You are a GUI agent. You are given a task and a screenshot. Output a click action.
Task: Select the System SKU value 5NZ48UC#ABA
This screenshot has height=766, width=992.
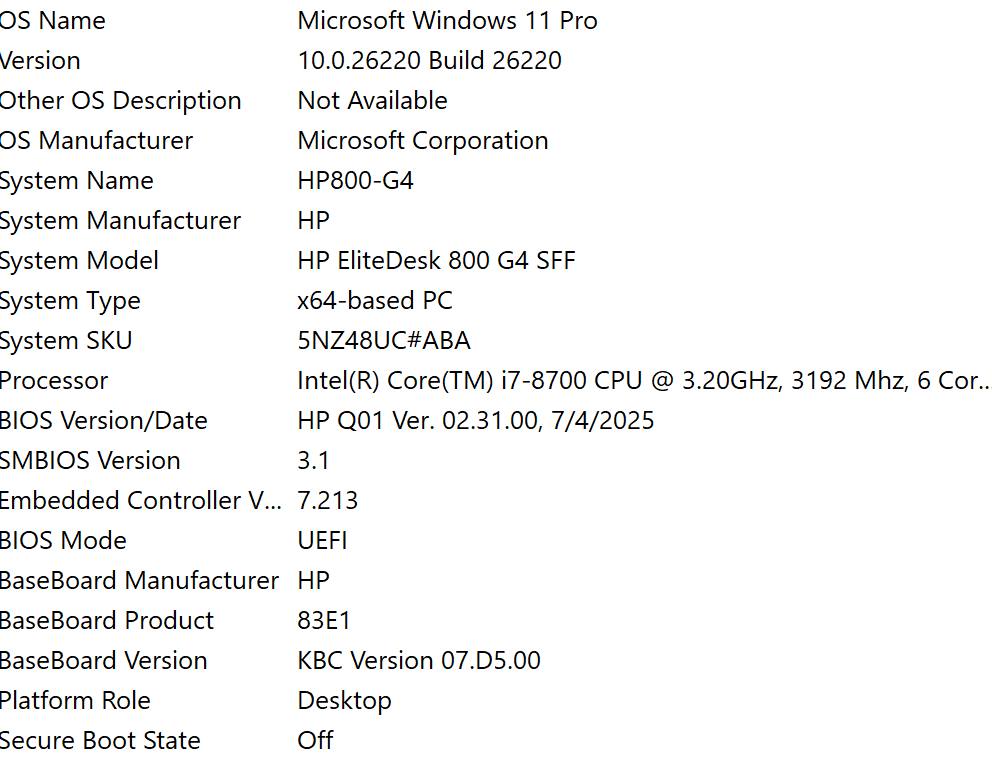pyautogui.click(x=384, y=341)
